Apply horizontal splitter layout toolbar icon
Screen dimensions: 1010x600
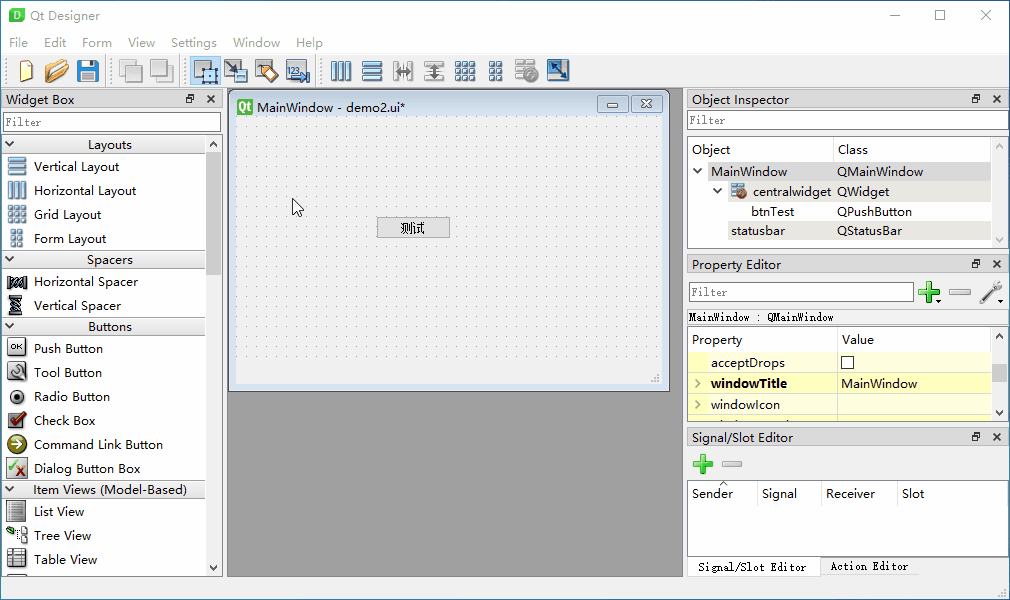click(x=403, y=71)
